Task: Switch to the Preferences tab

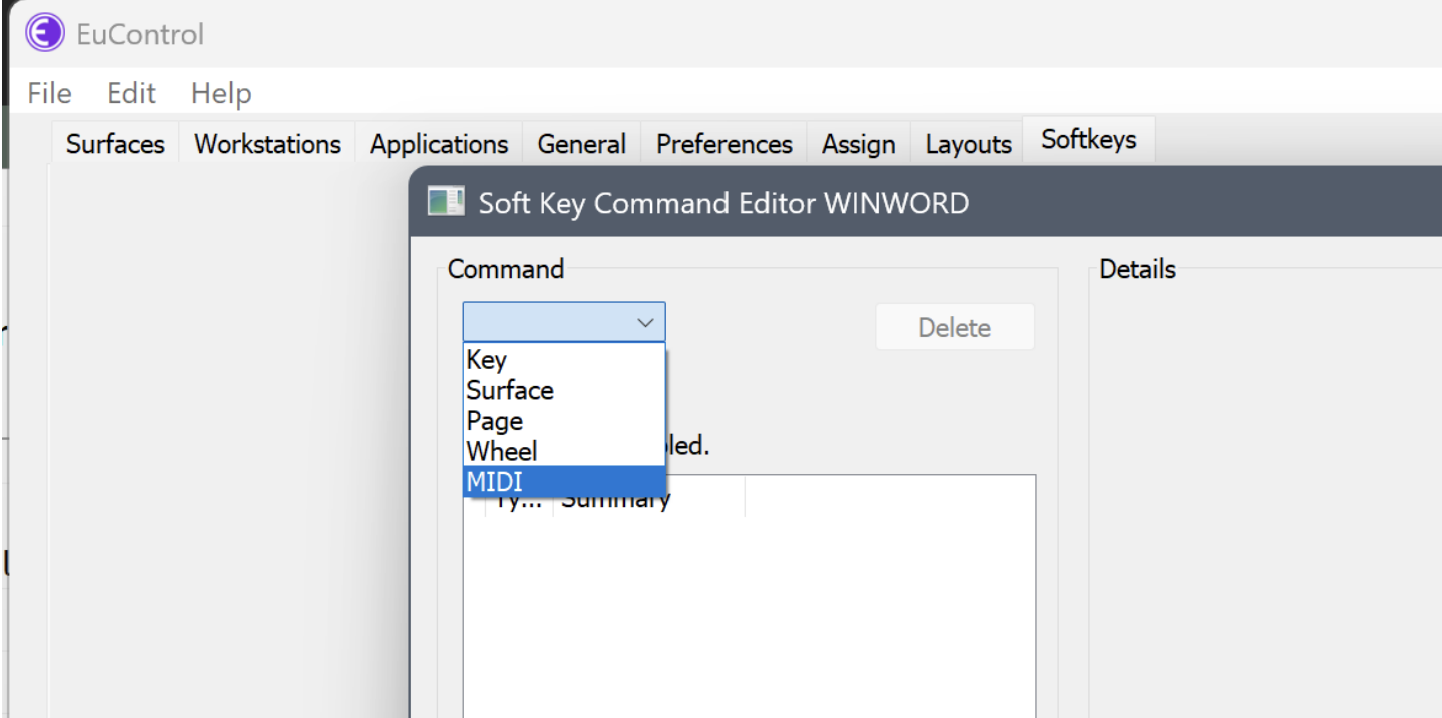Action: click(724, 144)
